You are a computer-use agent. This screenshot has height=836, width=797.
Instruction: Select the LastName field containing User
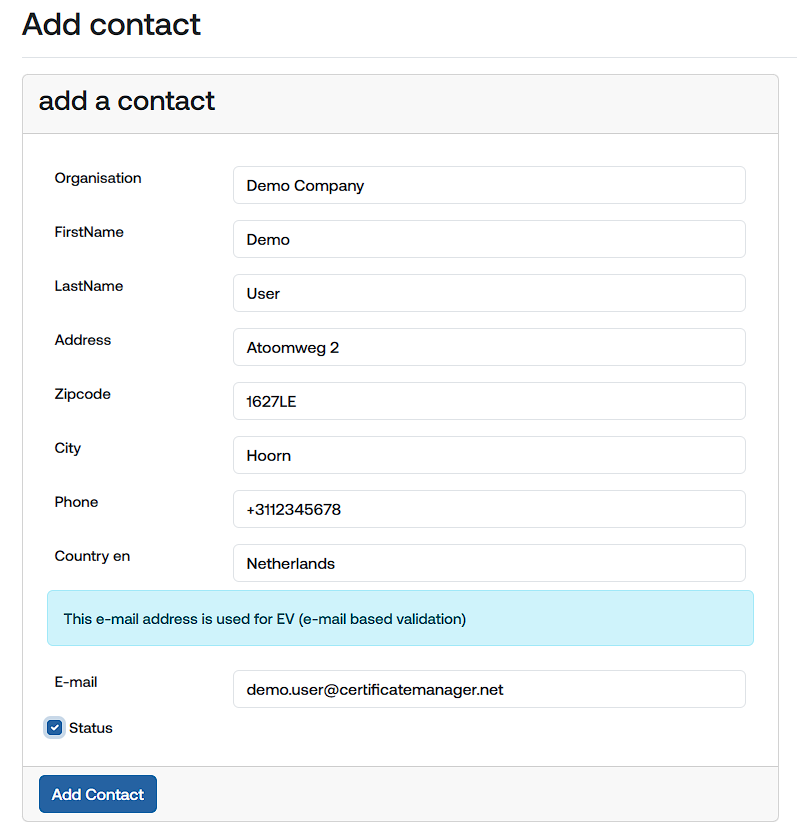(x=489, y=293)
